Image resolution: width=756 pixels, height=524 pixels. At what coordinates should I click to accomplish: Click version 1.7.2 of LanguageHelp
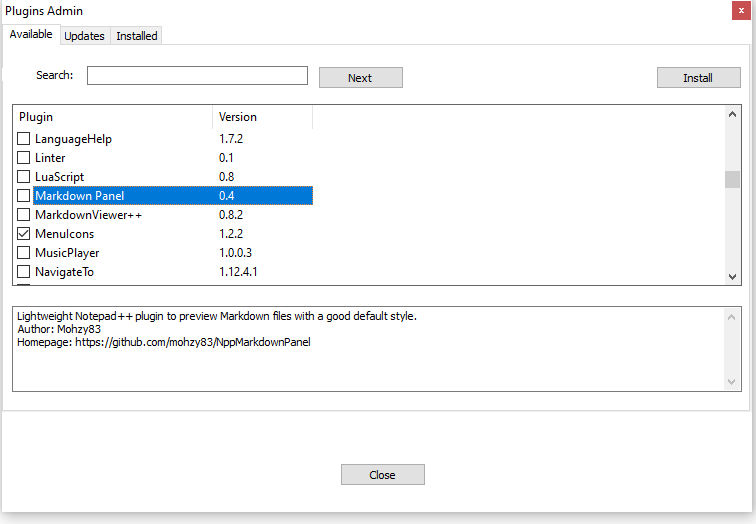(x=231, y=139)
